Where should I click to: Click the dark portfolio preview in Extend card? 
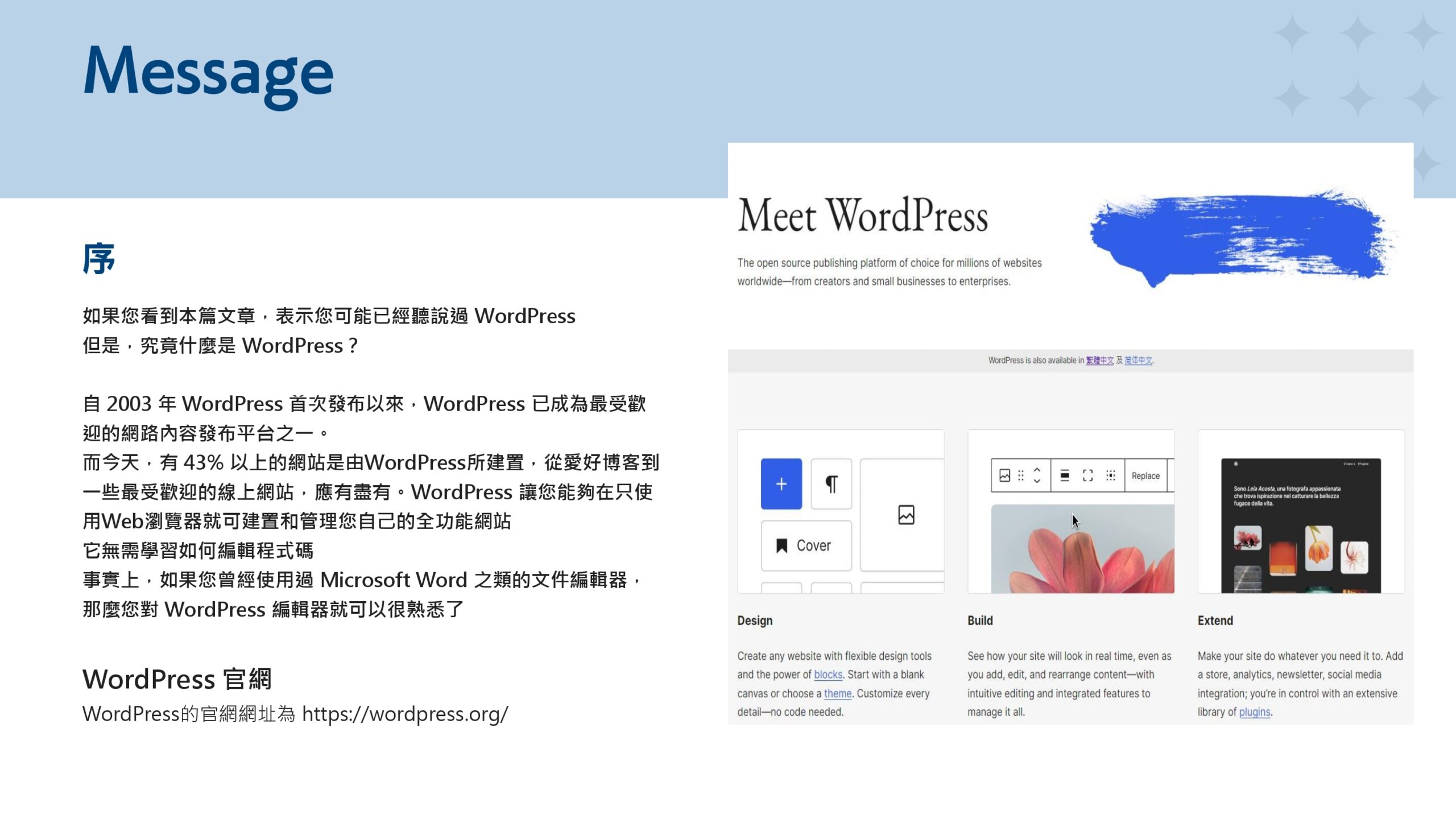coord(1301,526)
